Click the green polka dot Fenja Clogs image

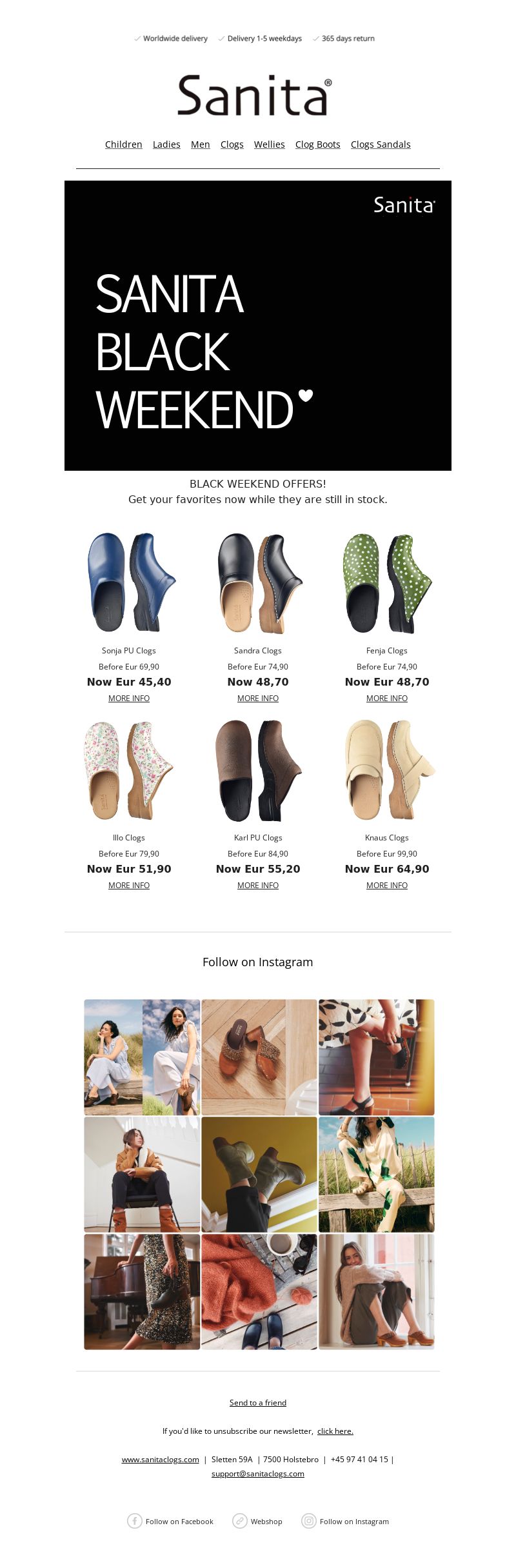(387, 583)
